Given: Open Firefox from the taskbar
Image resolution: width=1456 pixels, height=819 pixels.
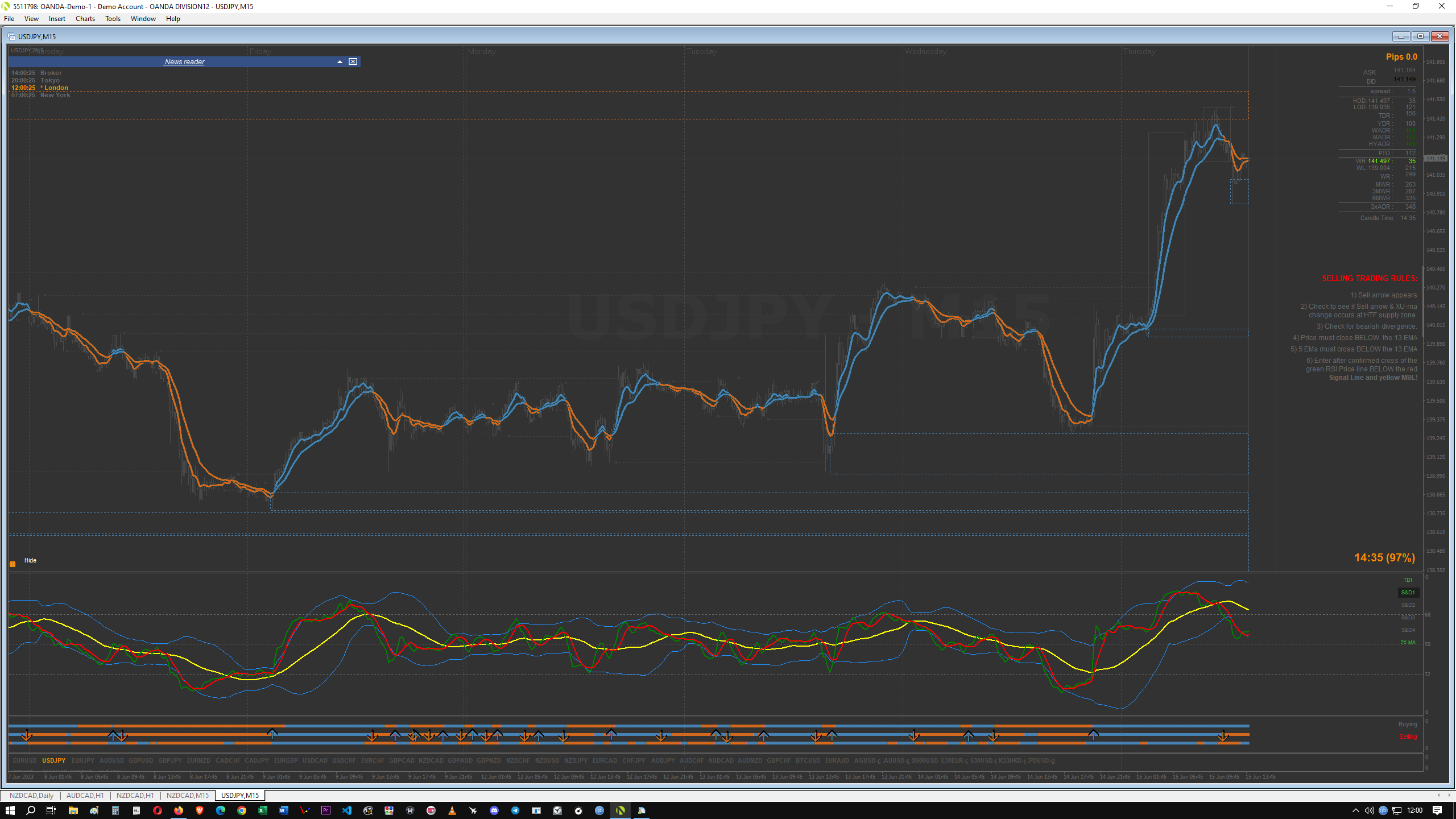Looking at the screenshot, I should pos(179,810).
